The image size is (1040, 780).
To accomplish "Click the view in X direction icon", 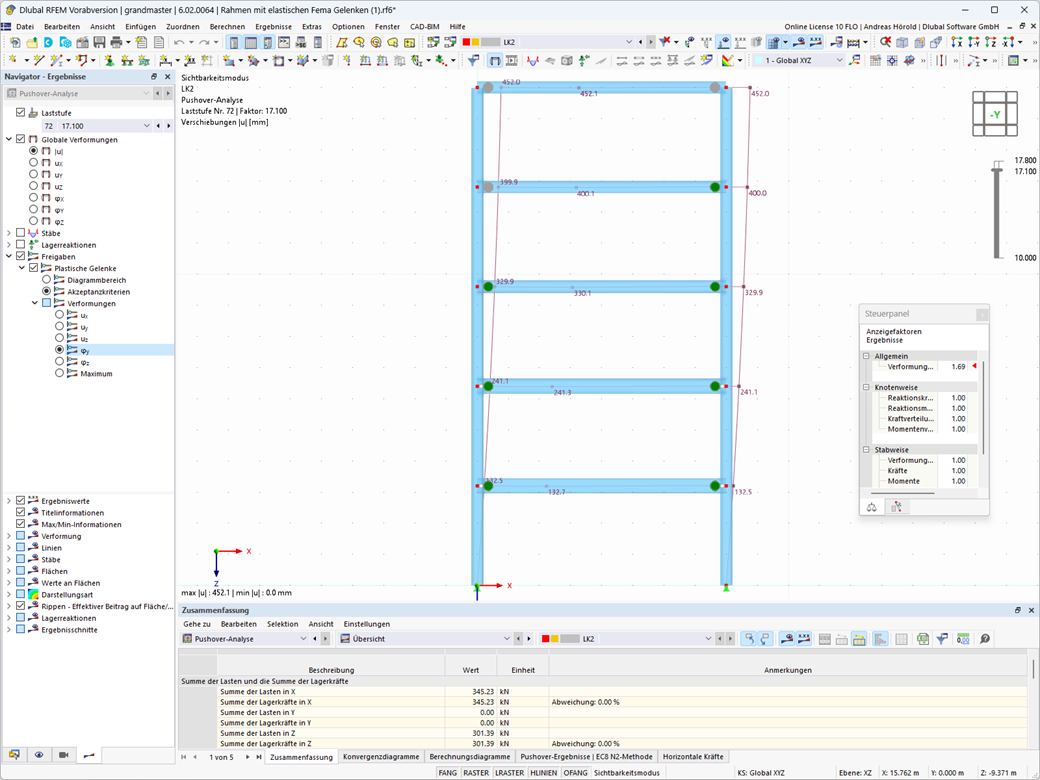I will [956, 42].
